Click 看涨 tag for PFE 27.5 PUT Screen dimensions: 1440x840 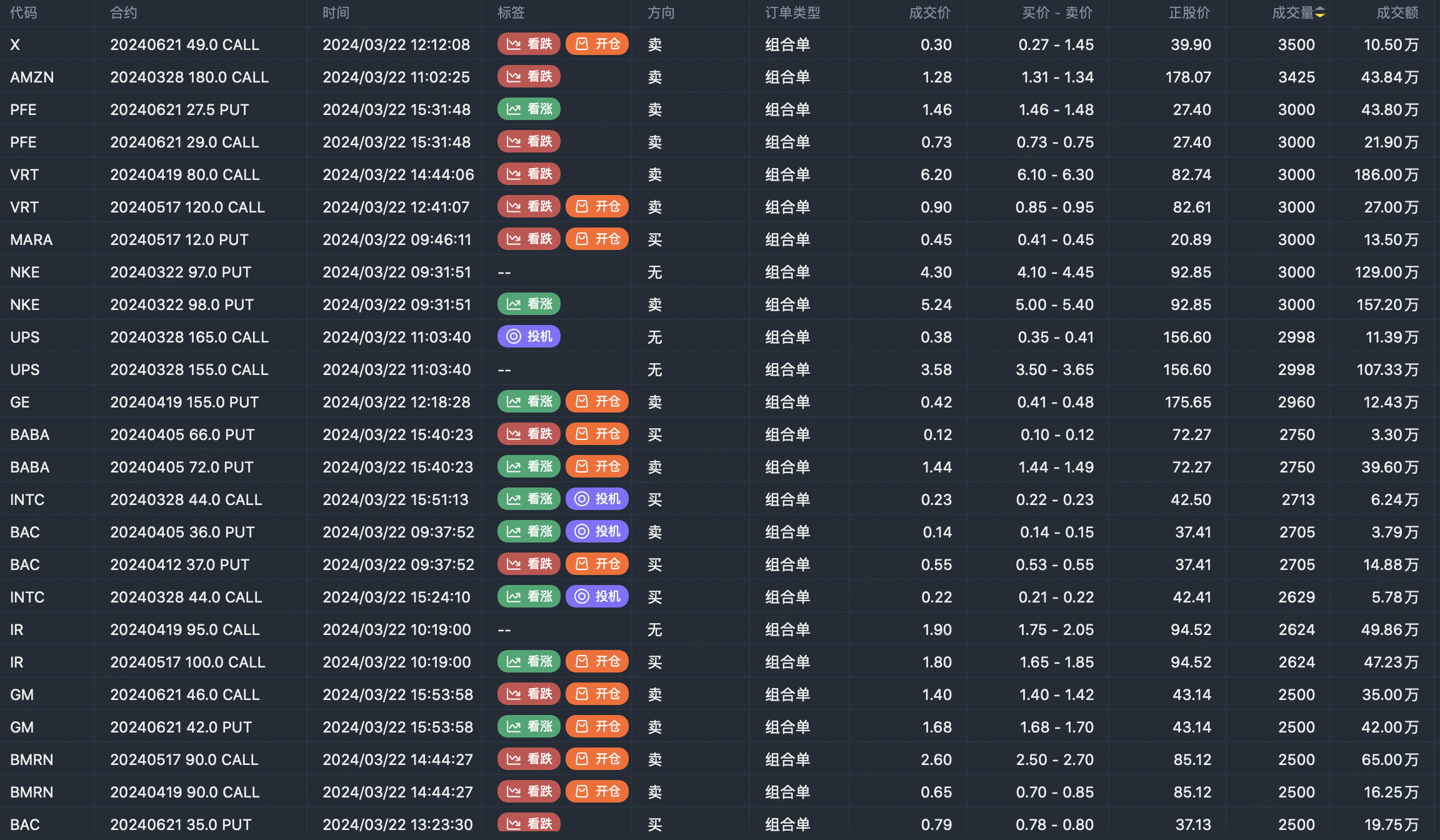click(x=529, y=109)
